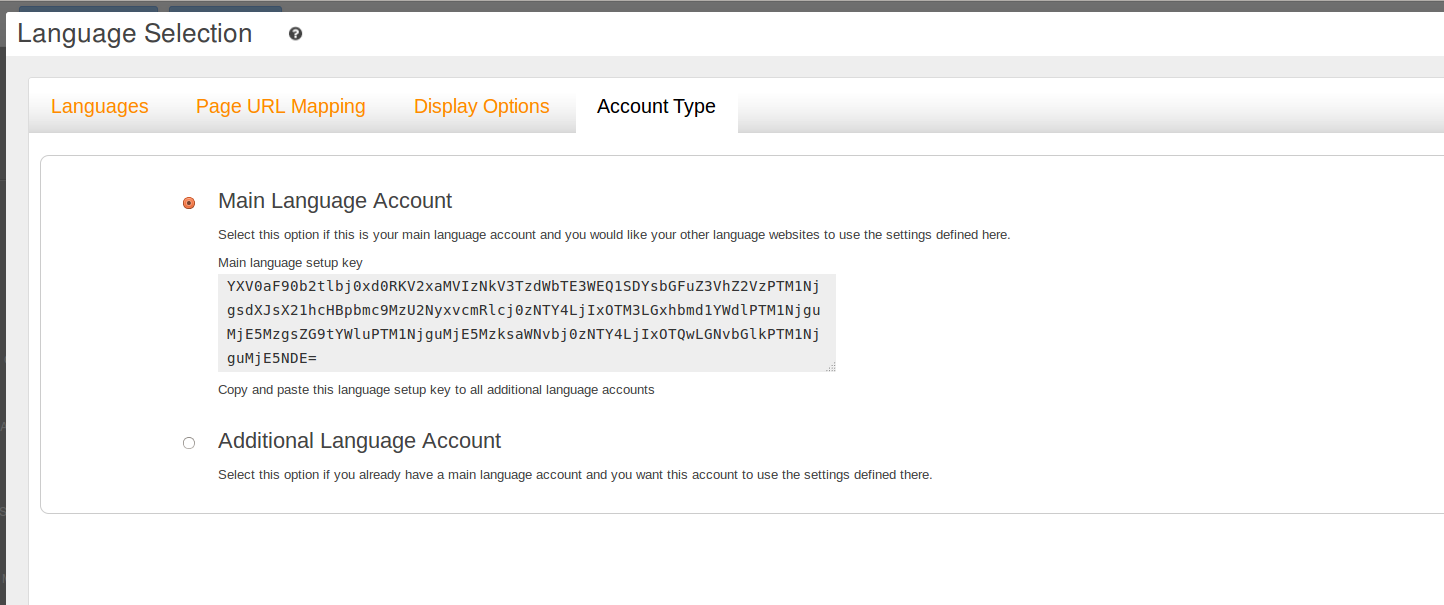Select the Account Type tab
The height and width of the screenshot is (605, 1444).
(x=656, y=106)
